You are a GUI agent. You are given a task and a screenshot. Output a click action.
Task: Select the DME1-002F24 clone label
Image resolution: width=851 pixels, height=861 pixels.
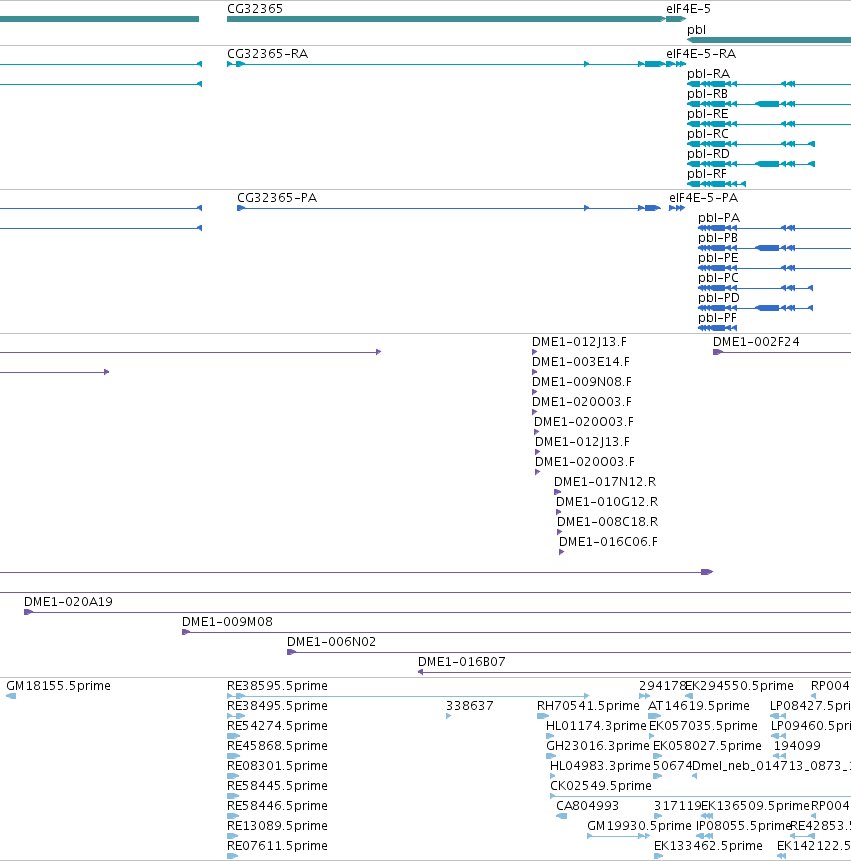[756, 342]
